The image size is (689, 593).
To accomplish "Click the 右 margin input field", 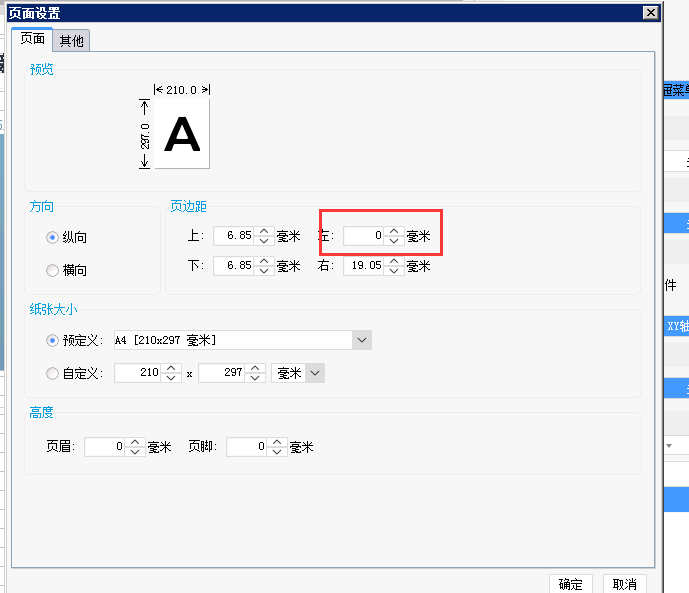I will pos(363,266).
